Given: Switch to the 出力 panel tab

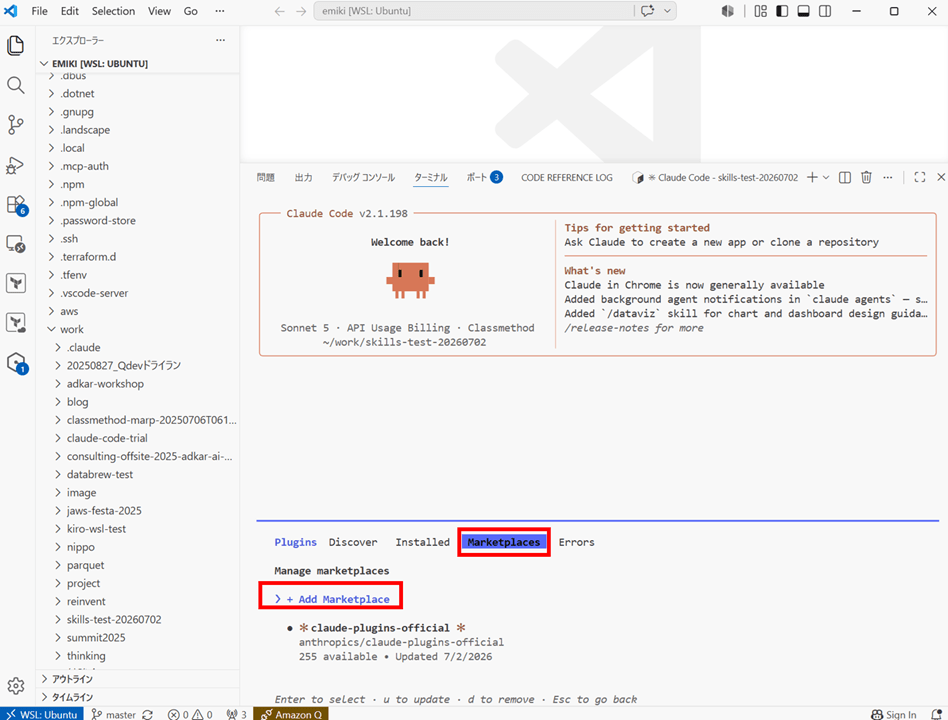Looking at the screenshot, I should pos(304,177).
